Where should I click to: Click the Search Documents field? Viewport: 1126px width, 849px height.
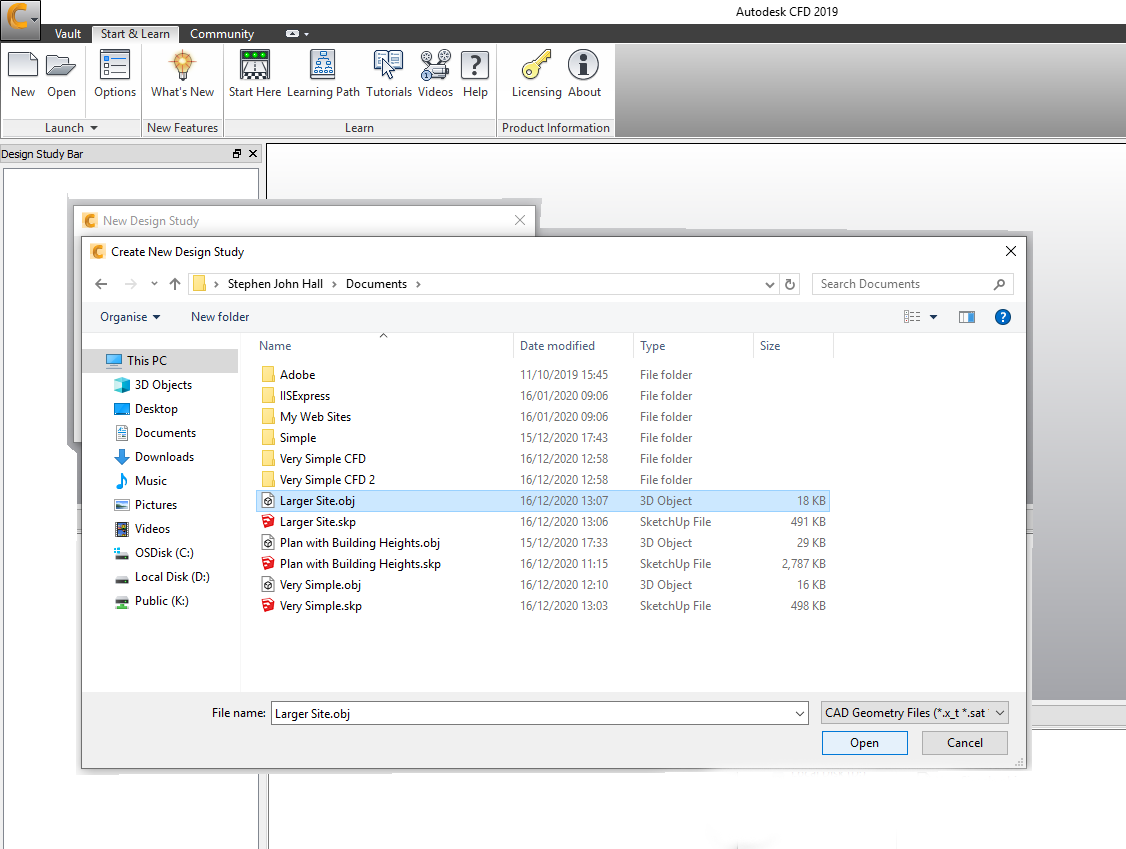tap(905, 284)
